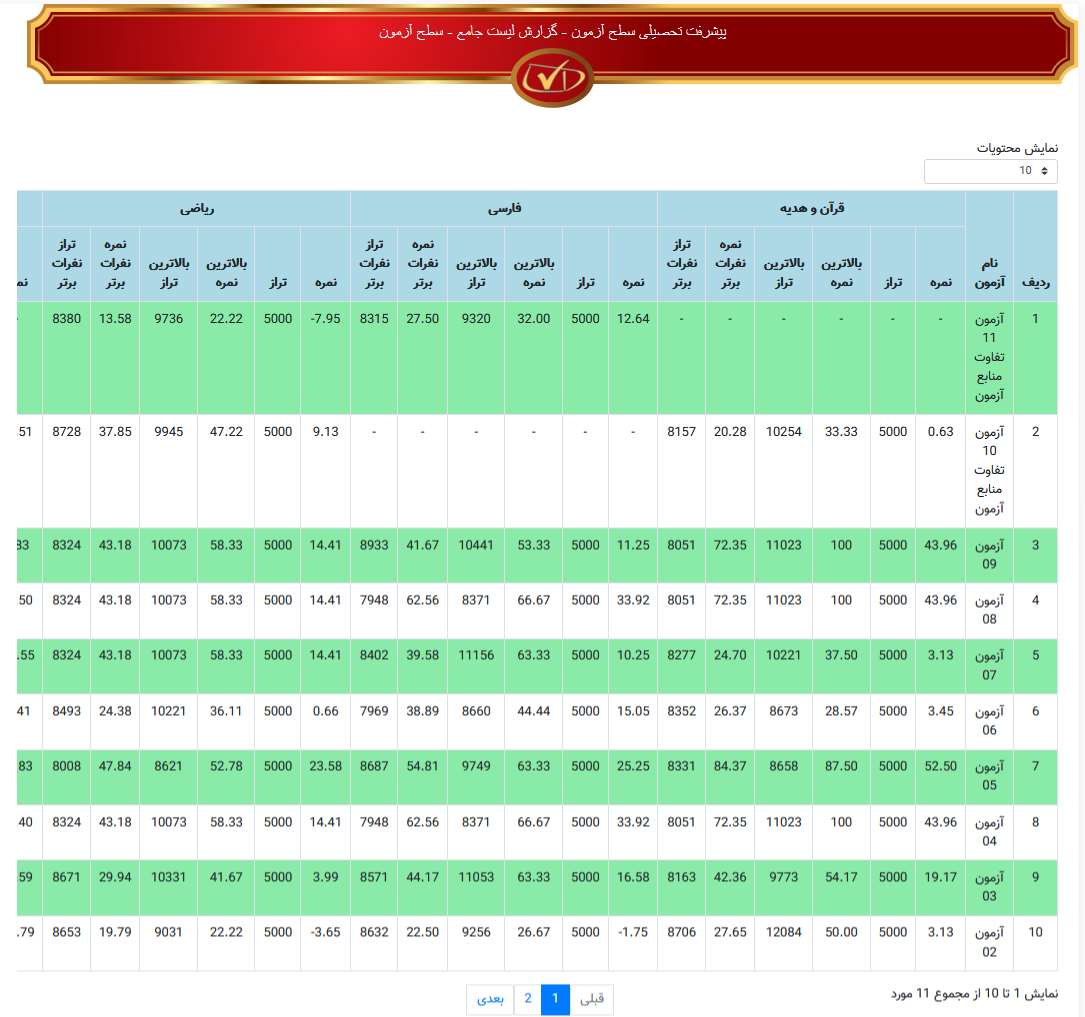This screenshot has width=1085, height=1017.
Task: Select the آزمون 06 name cell
Action: pos(990,721)
